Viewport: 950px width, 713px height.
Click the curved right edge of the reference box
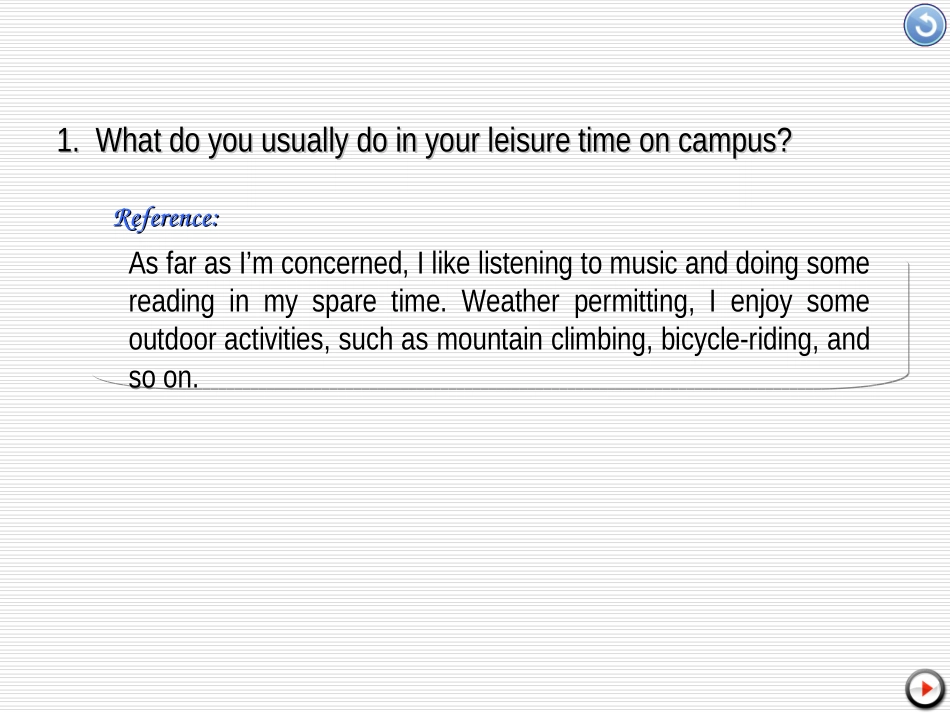click(x=908, y=320)
